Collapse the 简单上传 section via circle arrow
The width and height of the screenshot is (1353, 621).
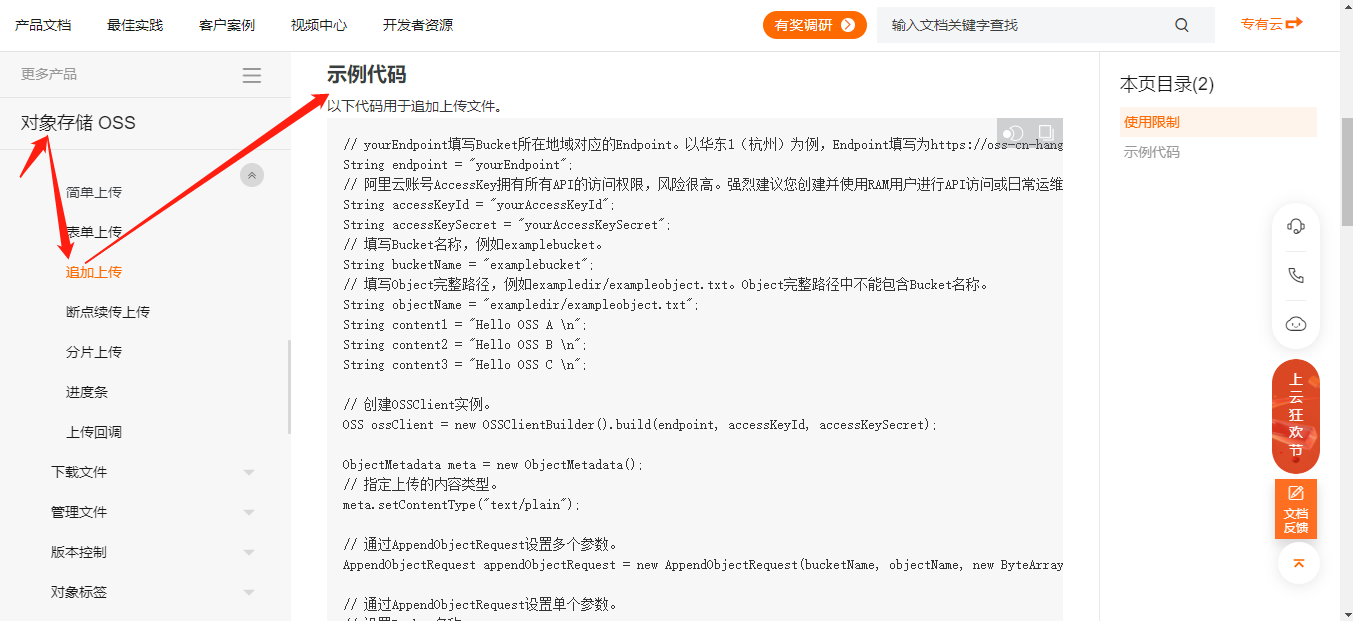pyautogui.click(x=251, y=174)
